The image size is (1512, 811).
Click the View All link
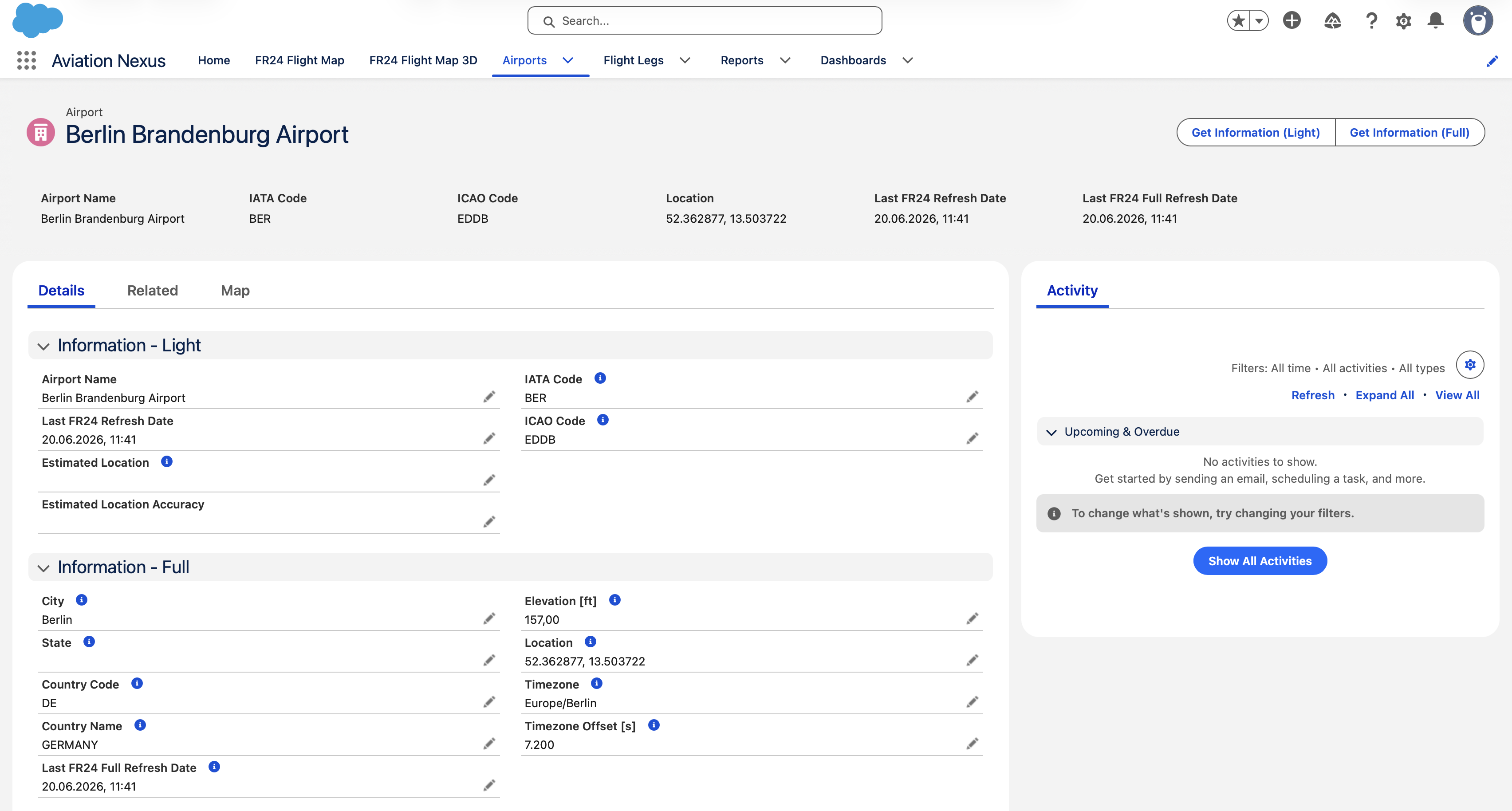1457,395
